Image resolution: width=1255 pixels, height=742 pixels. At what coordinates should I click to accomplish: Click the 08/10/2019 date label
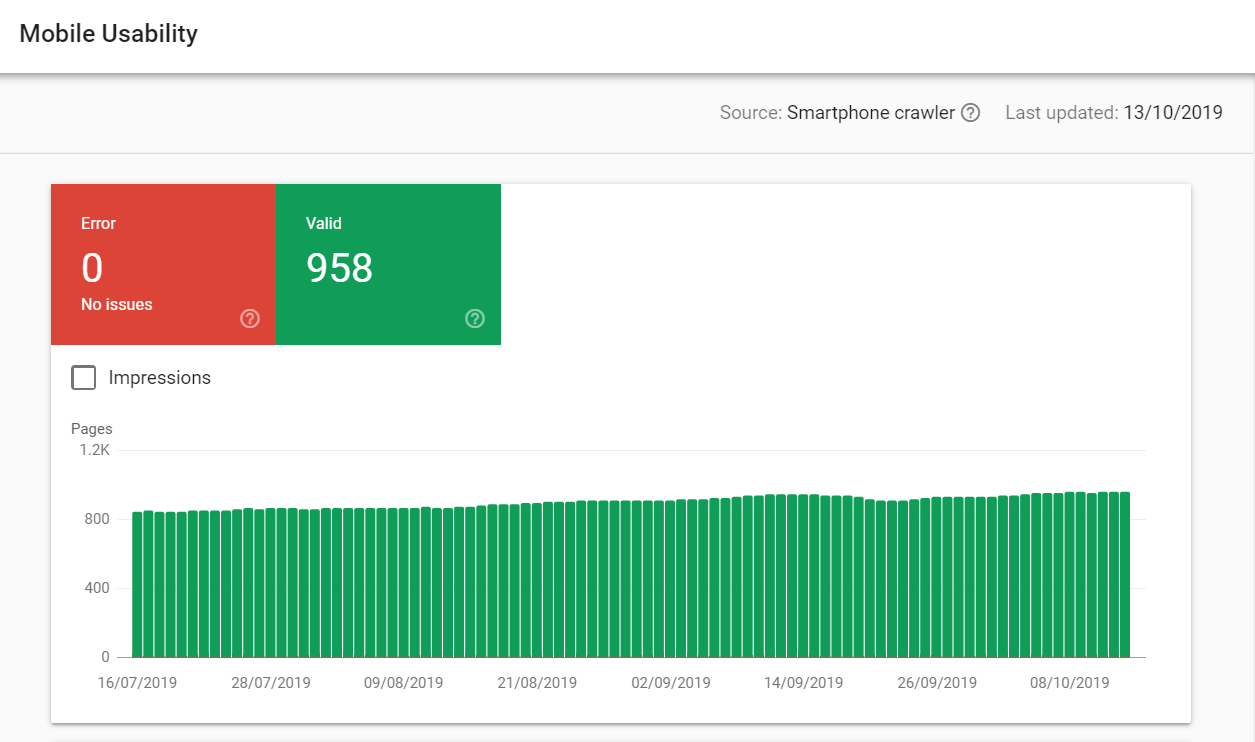(x=1070, y=683)
